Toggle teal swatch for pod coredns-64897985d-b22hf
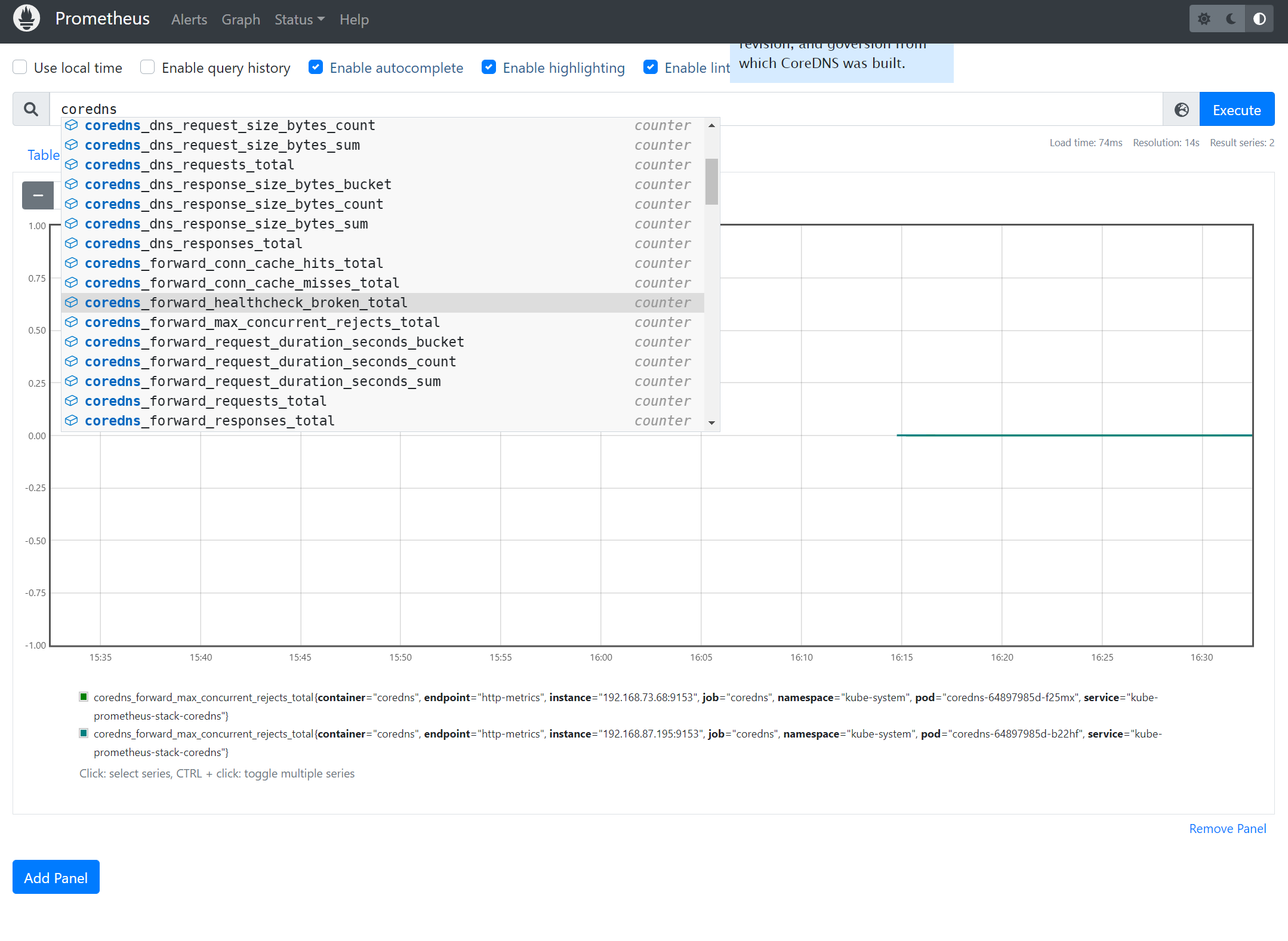The width and height of the screenshot is (1288, 941). click(84, 733)
